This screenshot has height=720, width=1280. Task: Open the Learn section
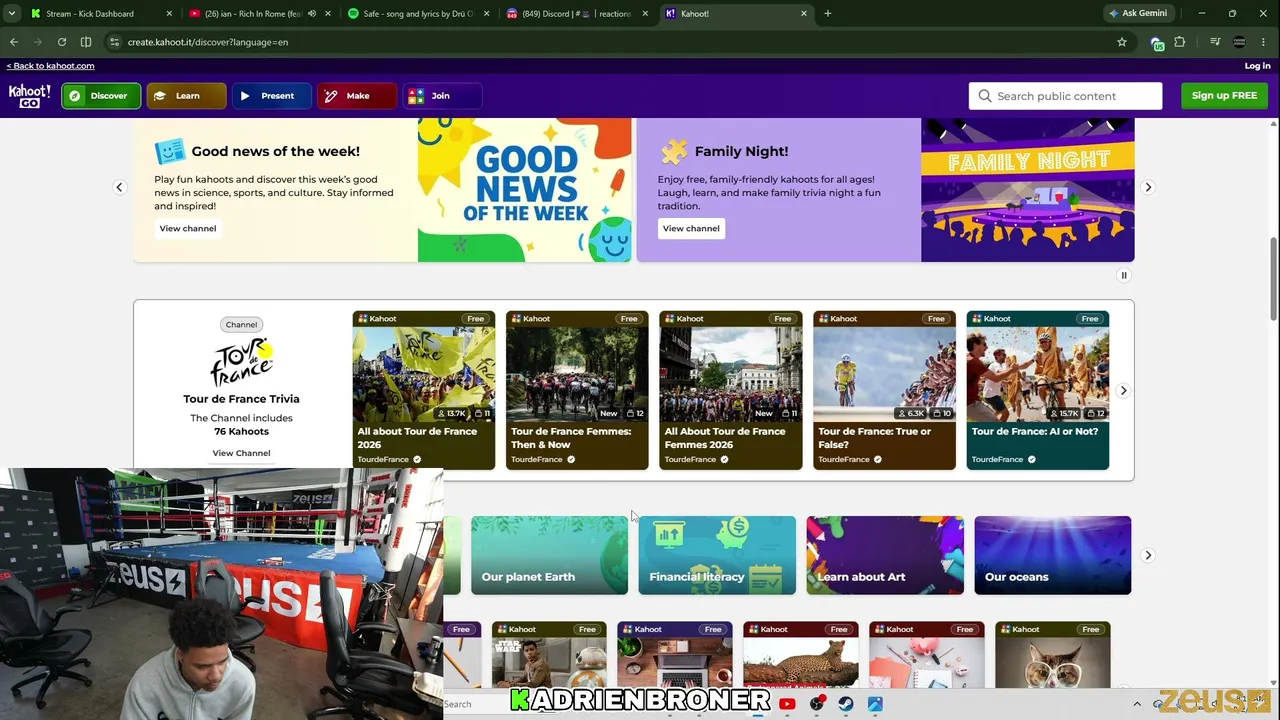[x=187, y=96]
